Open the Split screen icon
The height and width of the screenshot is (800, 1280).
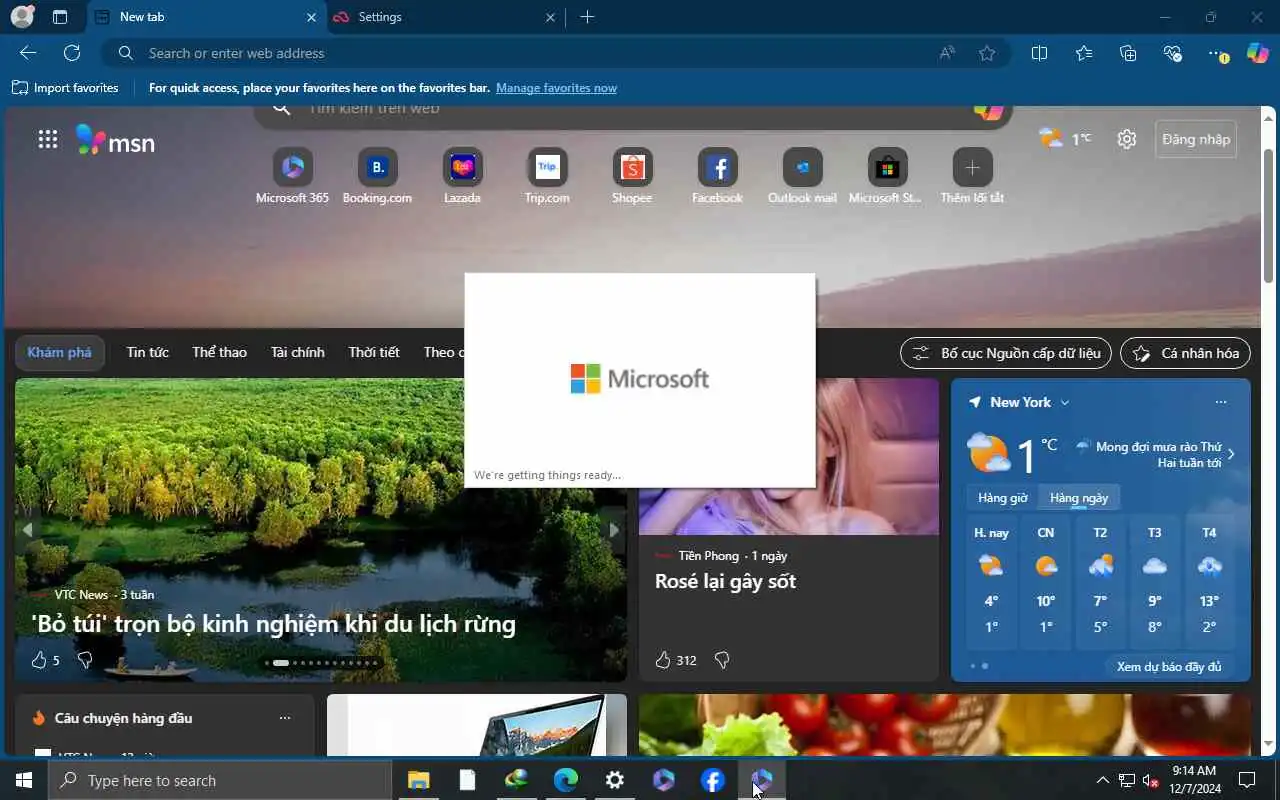coord(1039,53)
